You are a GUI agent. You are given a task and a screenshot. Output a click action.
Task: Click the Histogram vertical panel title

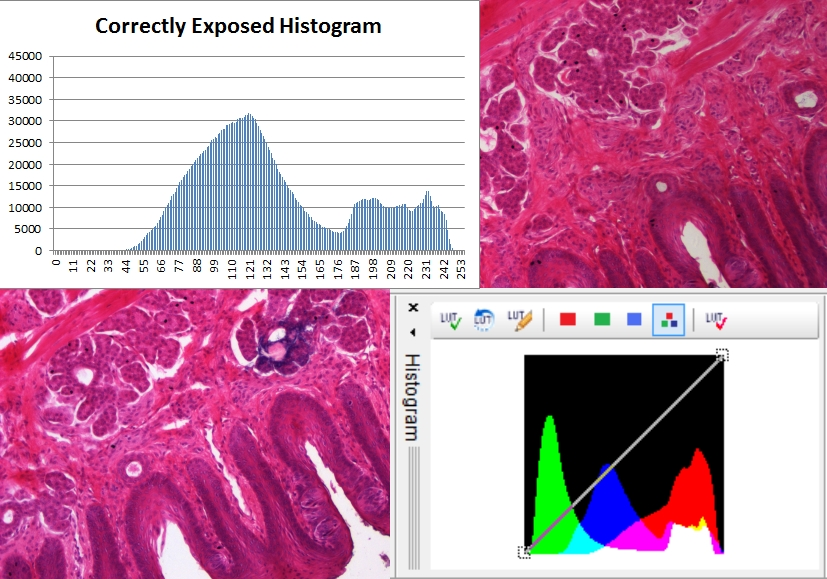[x=412, y=397]
